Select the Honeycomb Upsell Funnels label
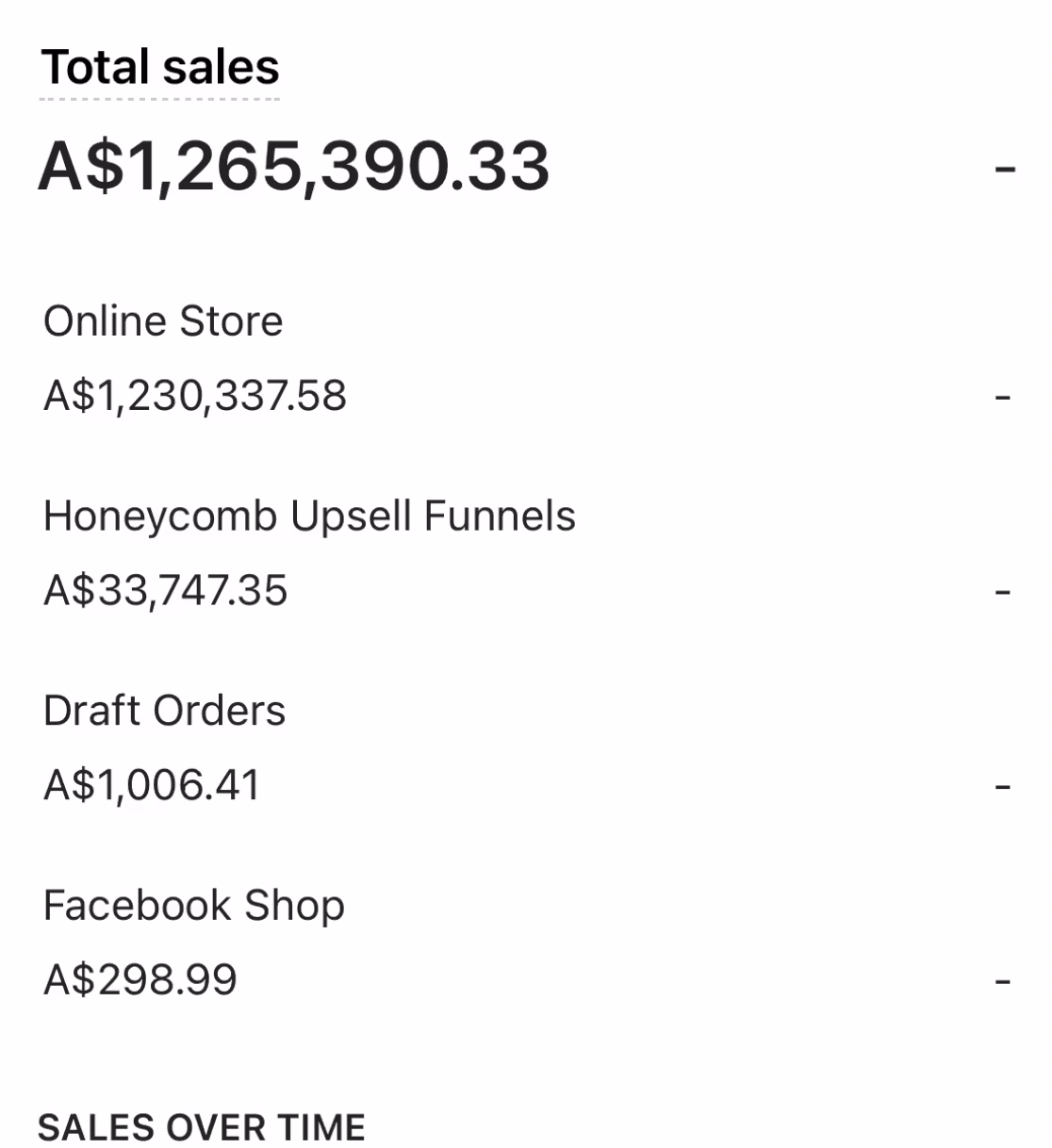The width and height of the screenshot is (1052, 1148). 309,517
